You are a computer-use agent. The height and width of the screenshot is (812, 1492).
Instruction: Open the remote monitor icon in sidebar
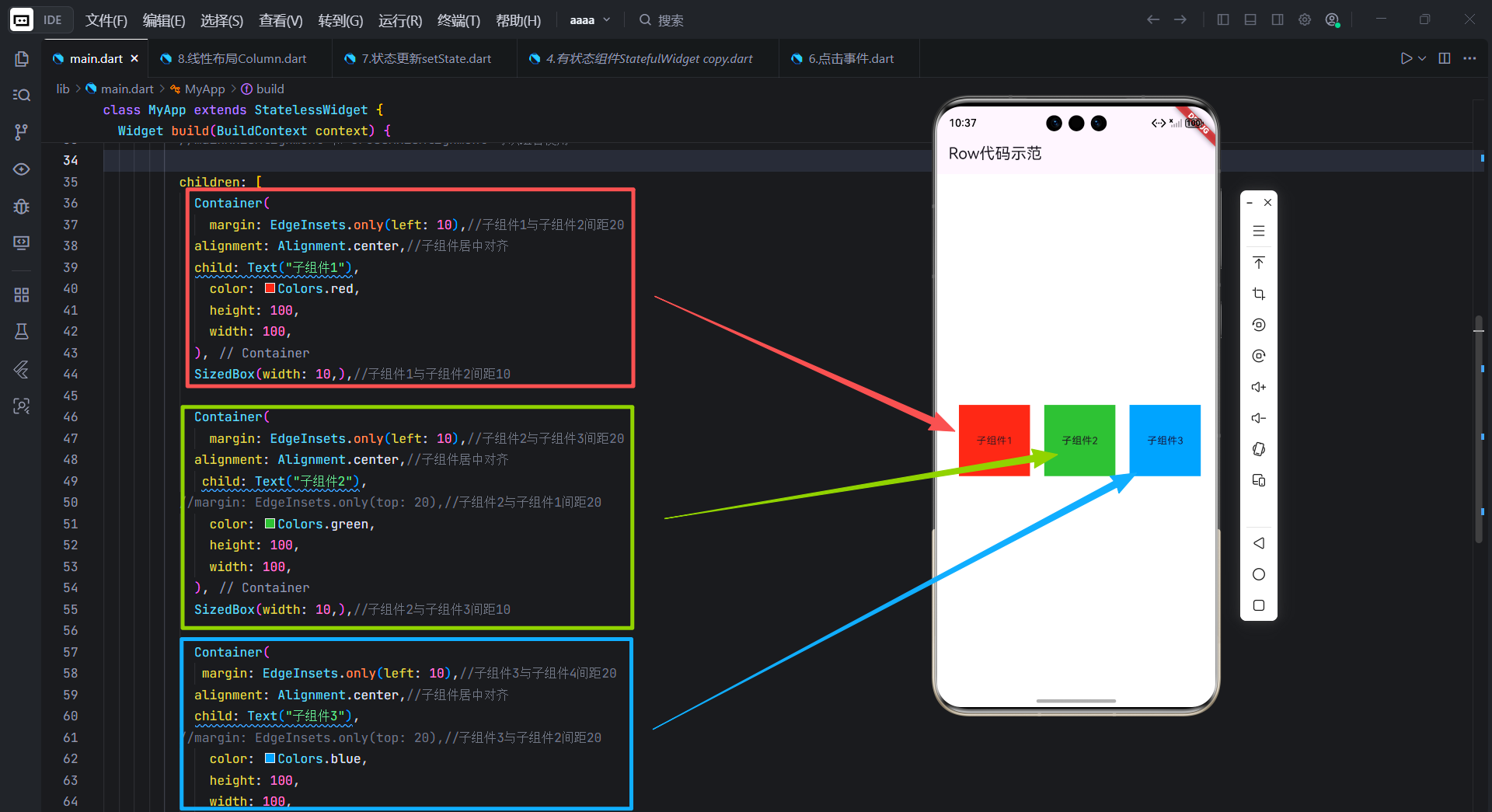[22, 242]
